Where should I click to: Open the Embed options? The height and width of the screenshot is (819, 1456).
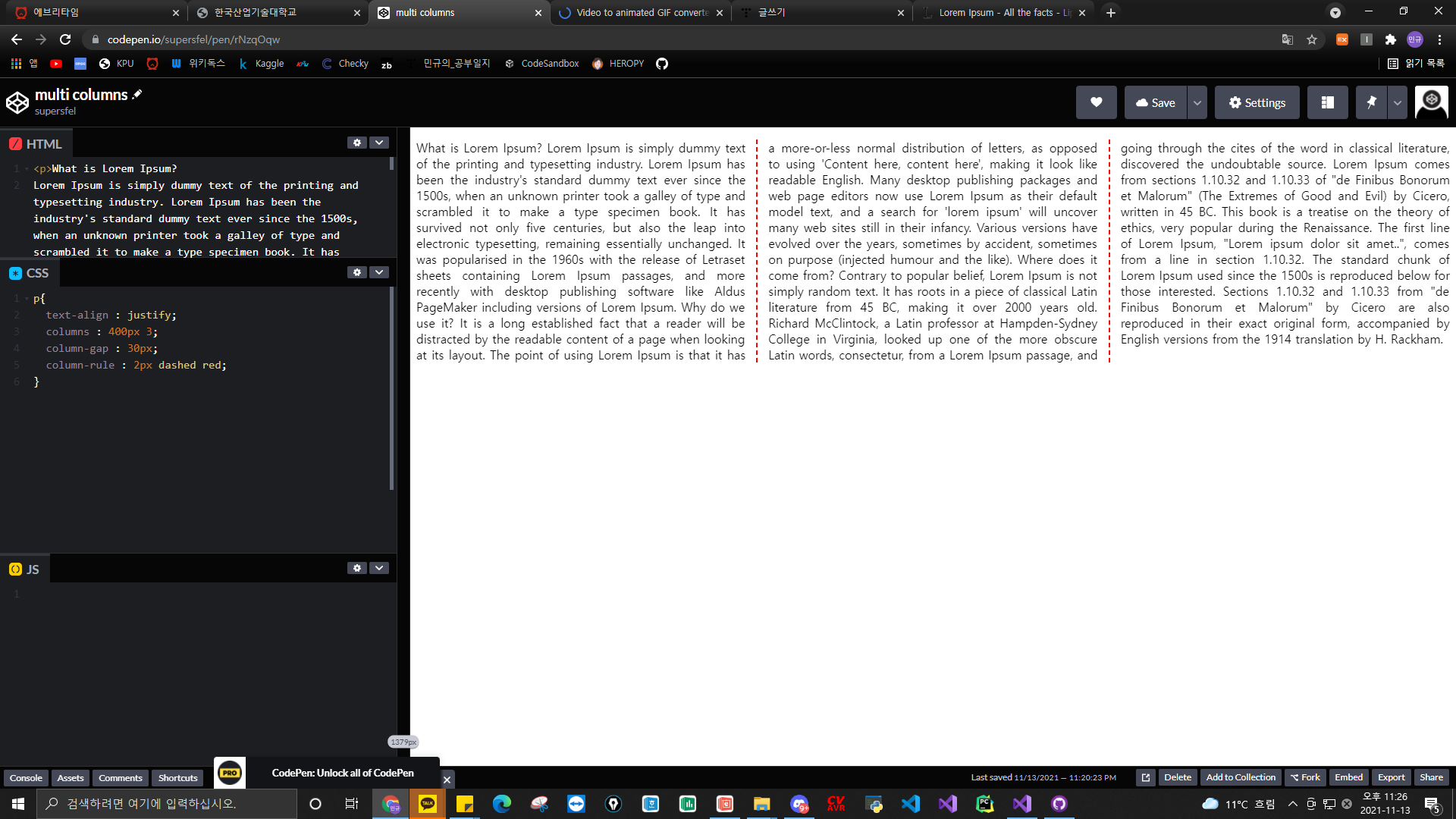tap(1349, 777)
